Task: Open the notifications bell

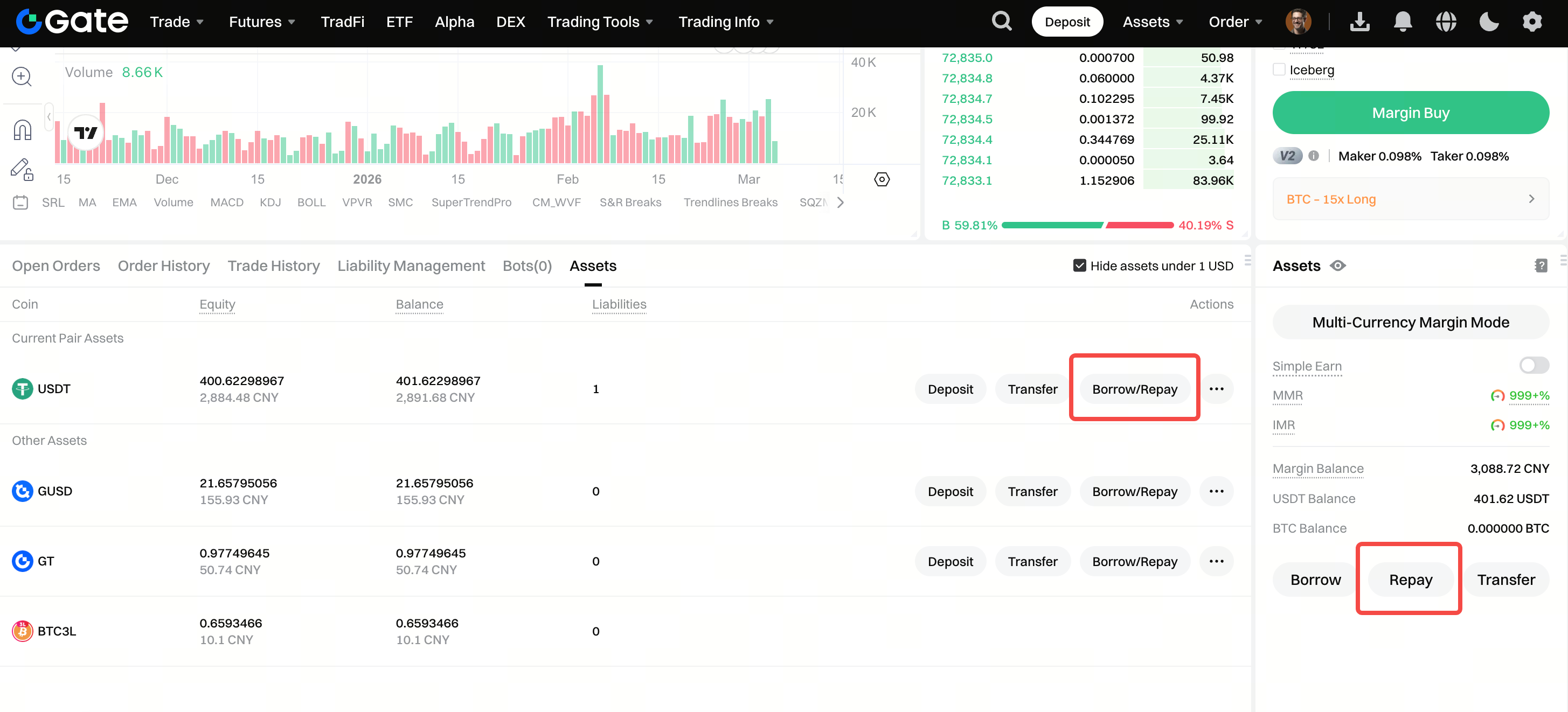Action: point(1403,22)
